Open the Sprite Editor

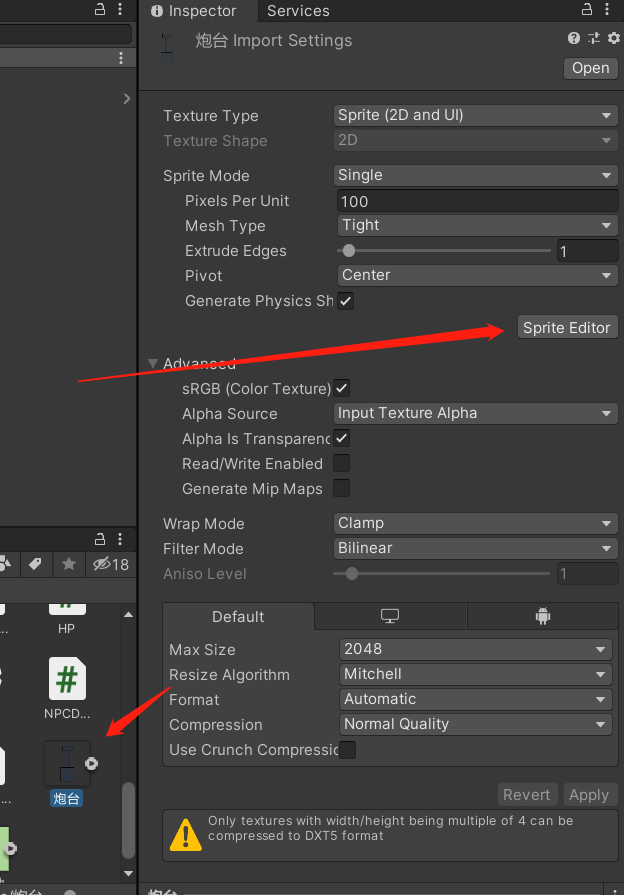567,327
